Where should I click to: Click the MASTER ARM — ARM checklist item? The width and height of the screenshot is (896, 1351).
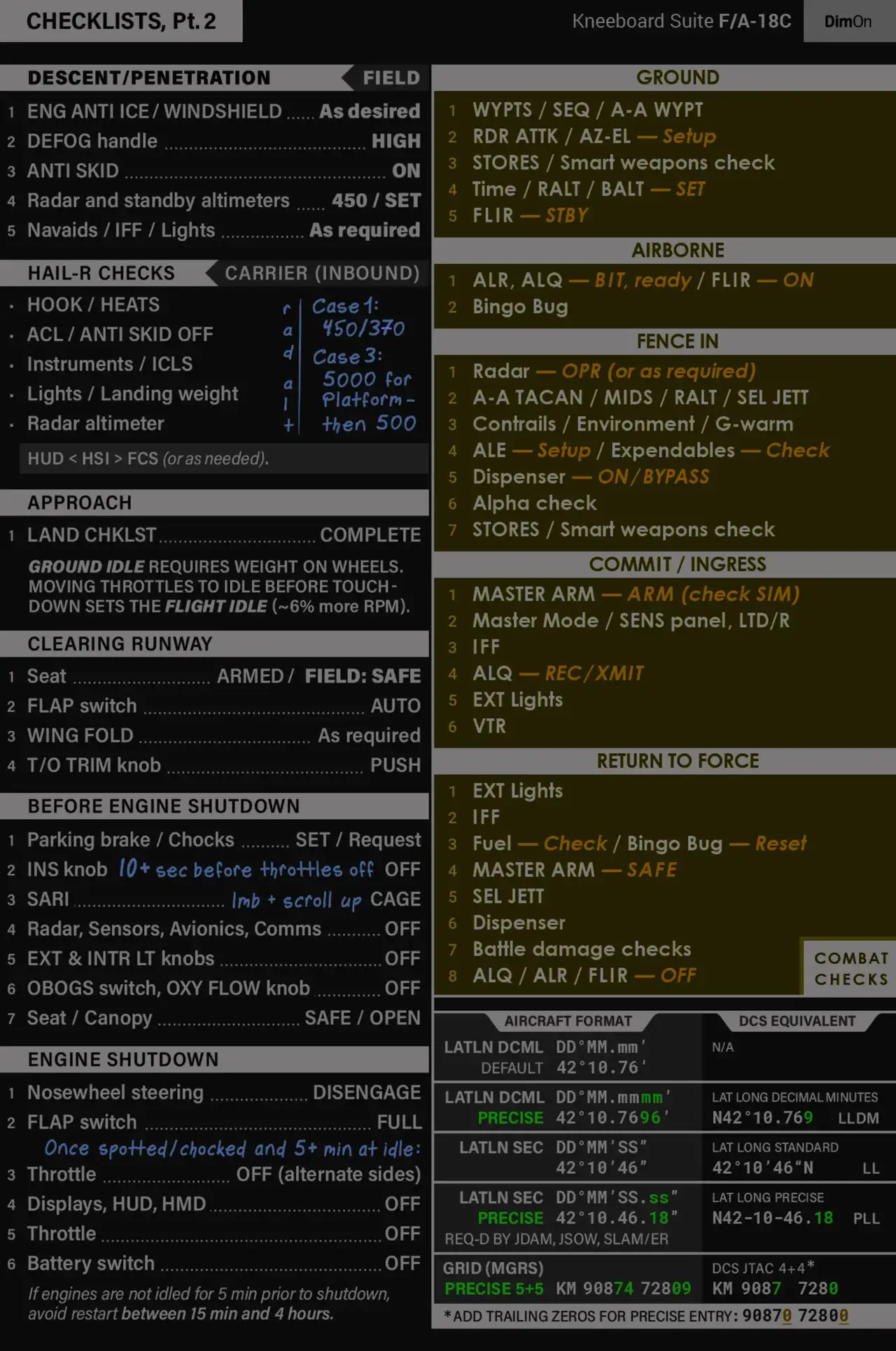click(636, 594)
